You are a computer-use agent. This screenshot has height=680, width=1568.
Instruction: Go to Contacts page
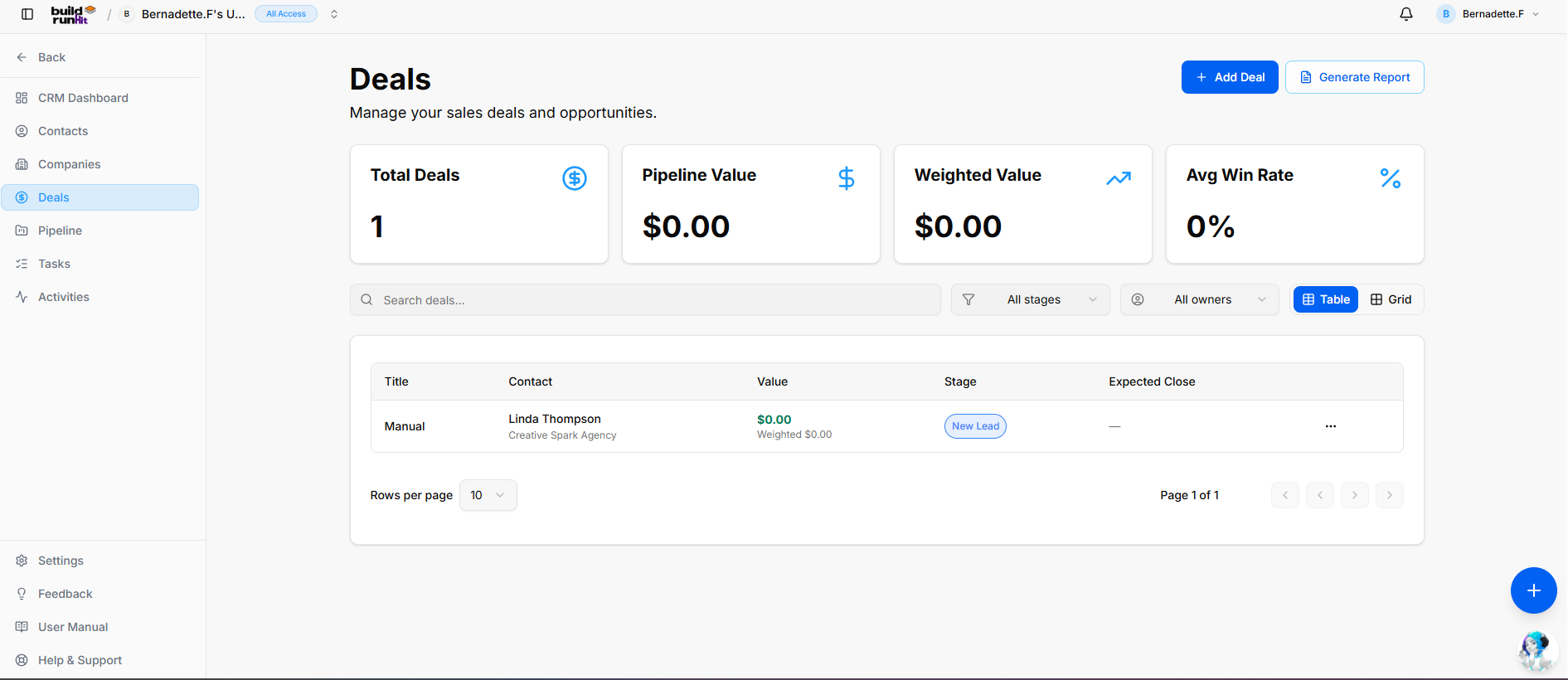pyautogui.click(x=100, y=131)
